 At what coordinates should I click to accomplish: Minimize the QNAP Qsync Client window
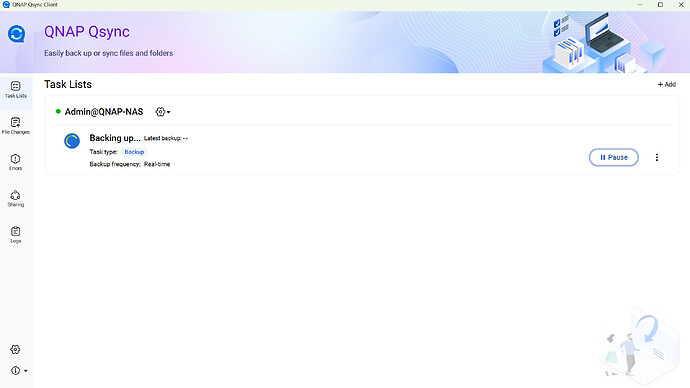[640, 4]
